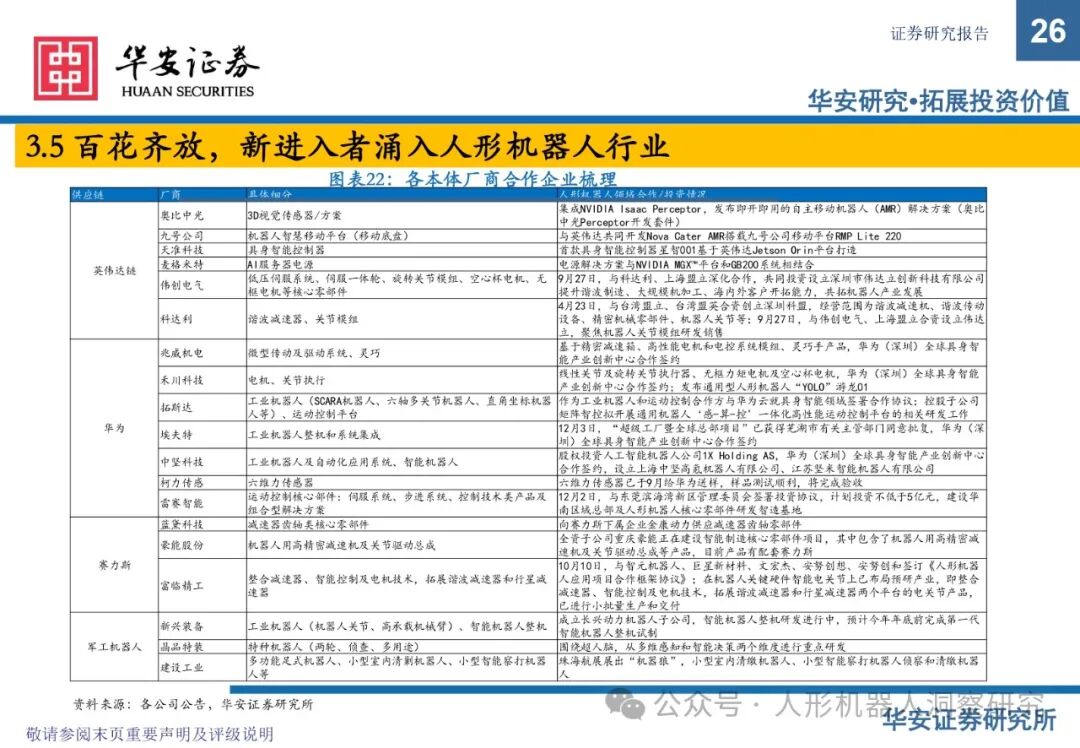
Task: Click the red Huaan Securities logo emblem
Action: (x=65, y=68)
